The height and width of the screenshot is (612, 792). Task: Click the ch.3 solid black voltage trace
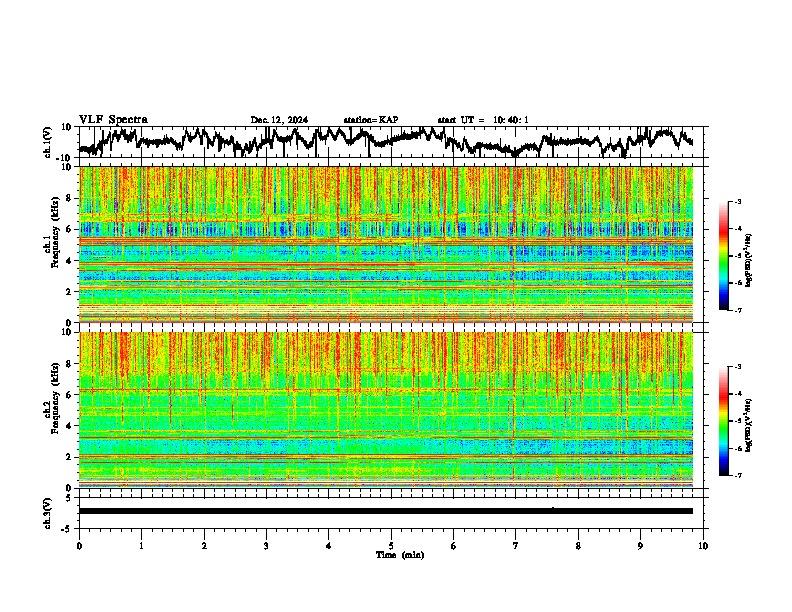tap(386, 511)
